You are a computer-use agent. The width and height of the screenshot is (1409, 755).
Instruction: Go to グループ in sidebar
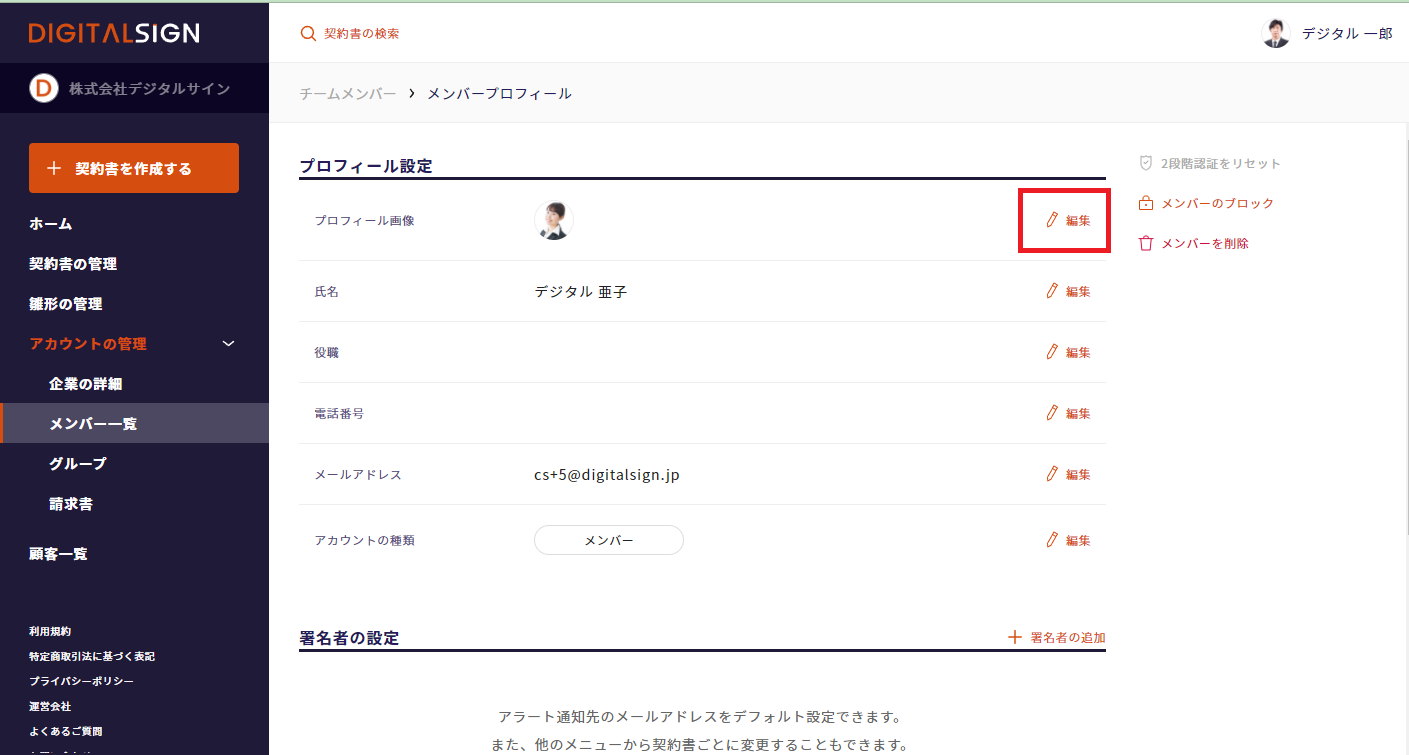(78, 464)
